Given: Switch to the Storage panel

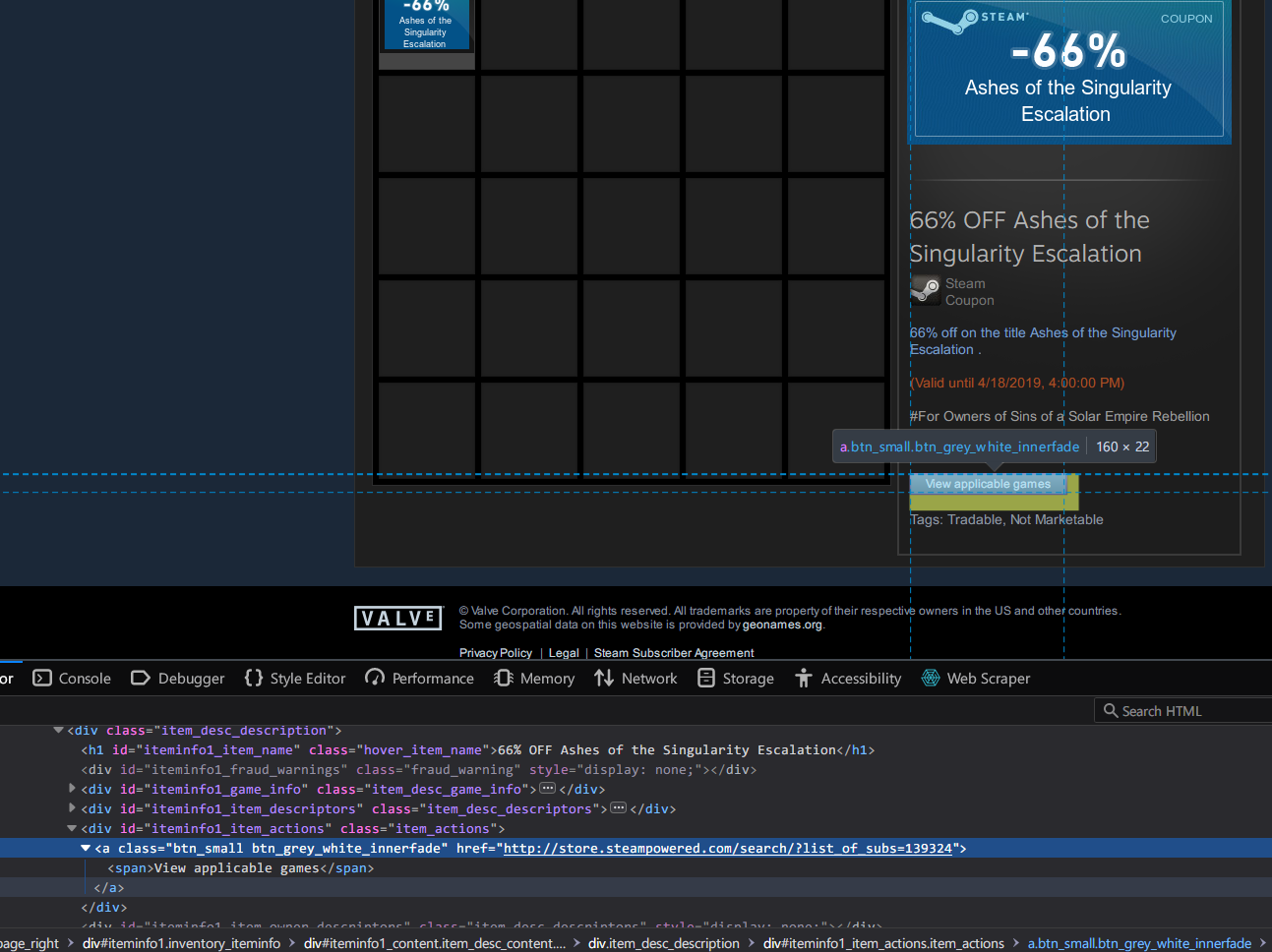Looking at the screenshot, I should click(x=735, y=678).
